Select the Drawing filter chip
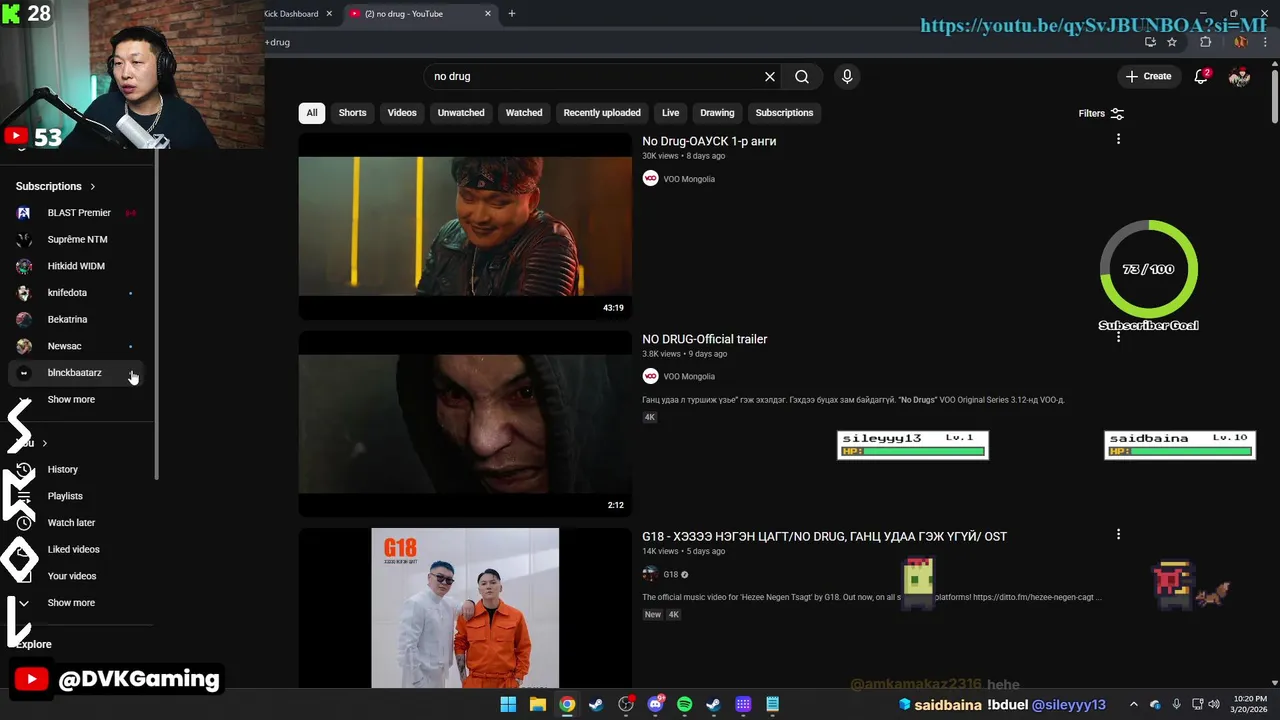The image size is (1280, 720). pos(717,113)
